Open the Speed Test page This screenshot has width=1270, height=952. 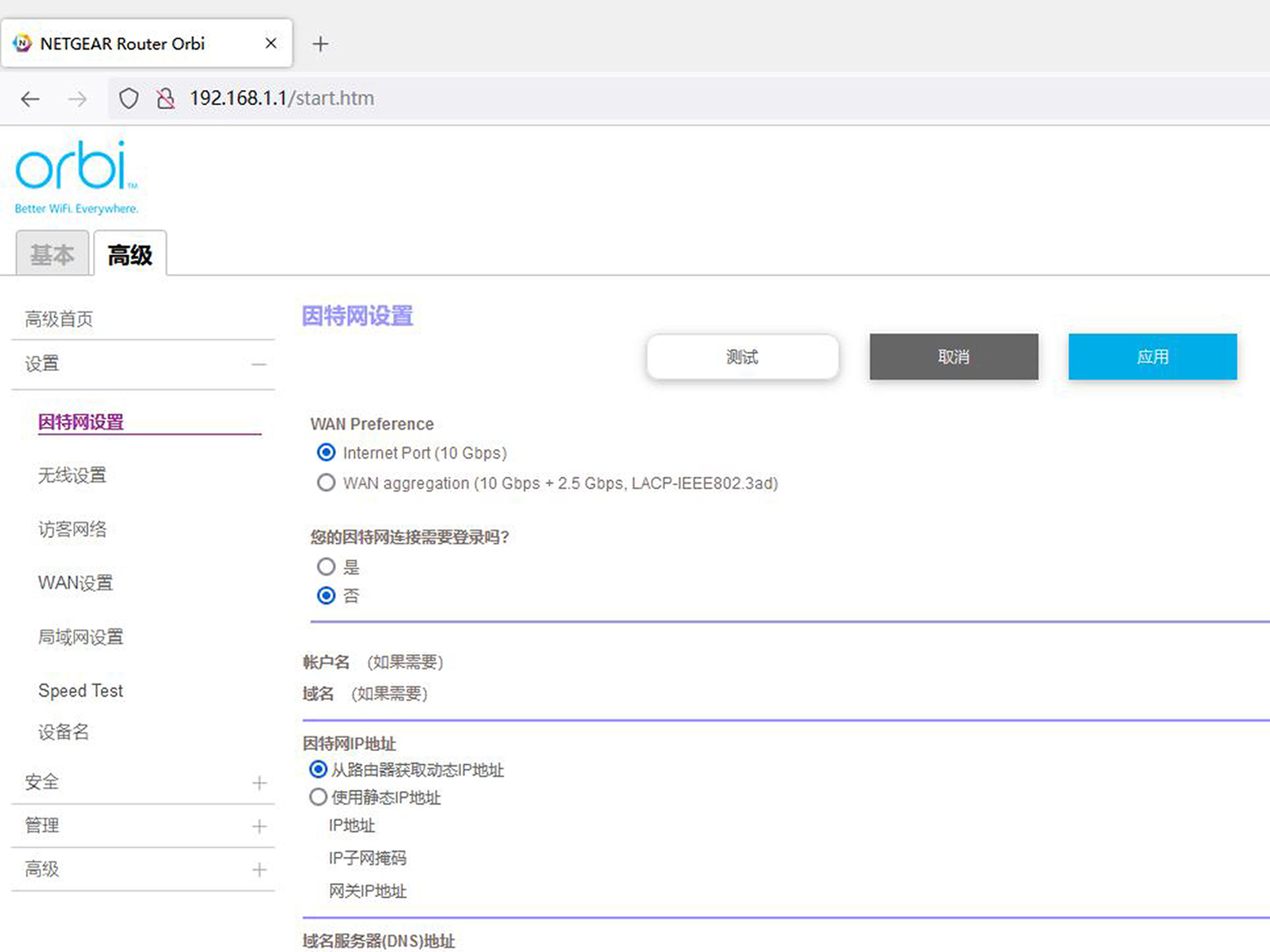[x=80, y=690]
